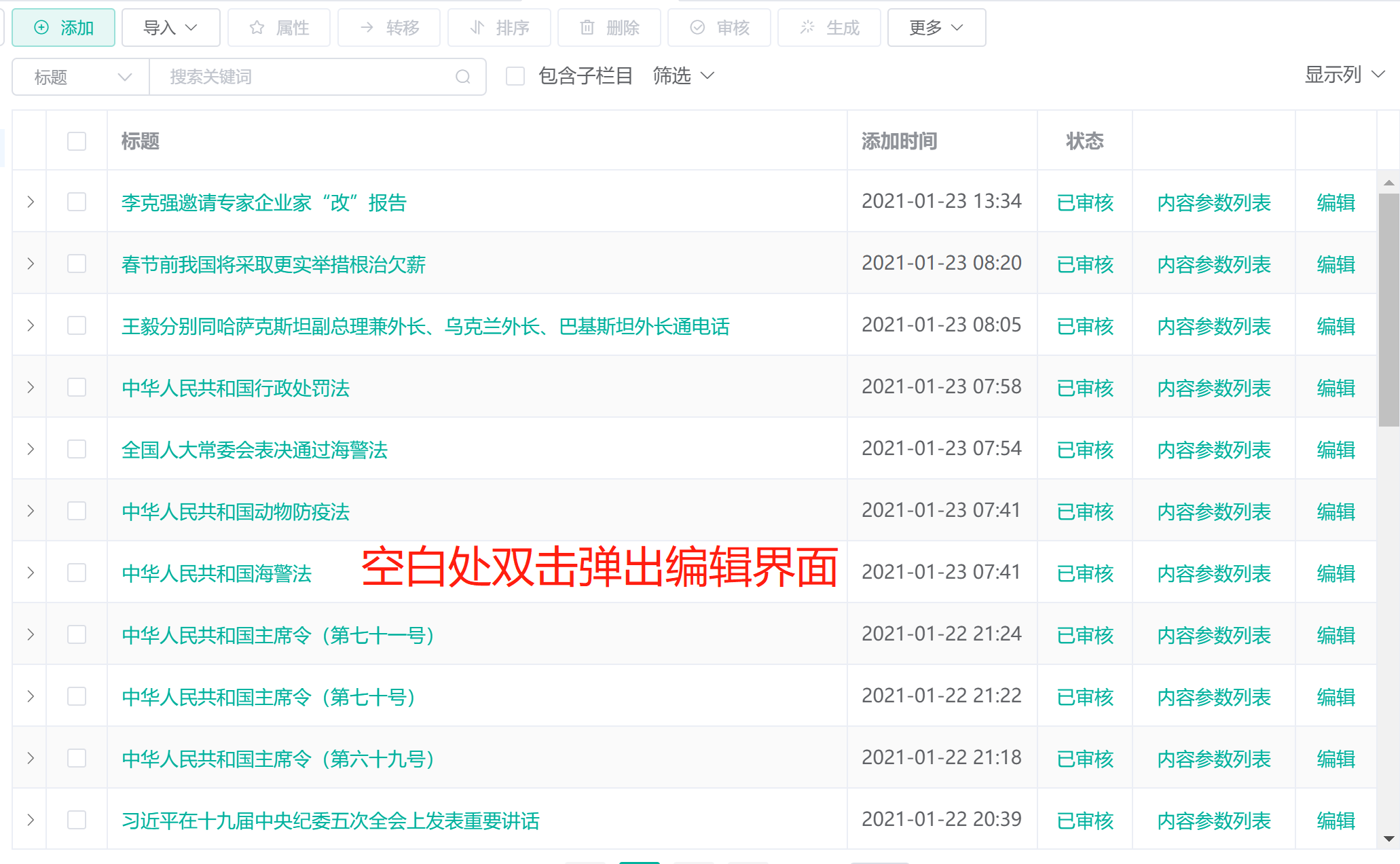
Task: Open article 全国人大常委会表决通过海警法
Action: pyautogui.click(x=254, y=450)
